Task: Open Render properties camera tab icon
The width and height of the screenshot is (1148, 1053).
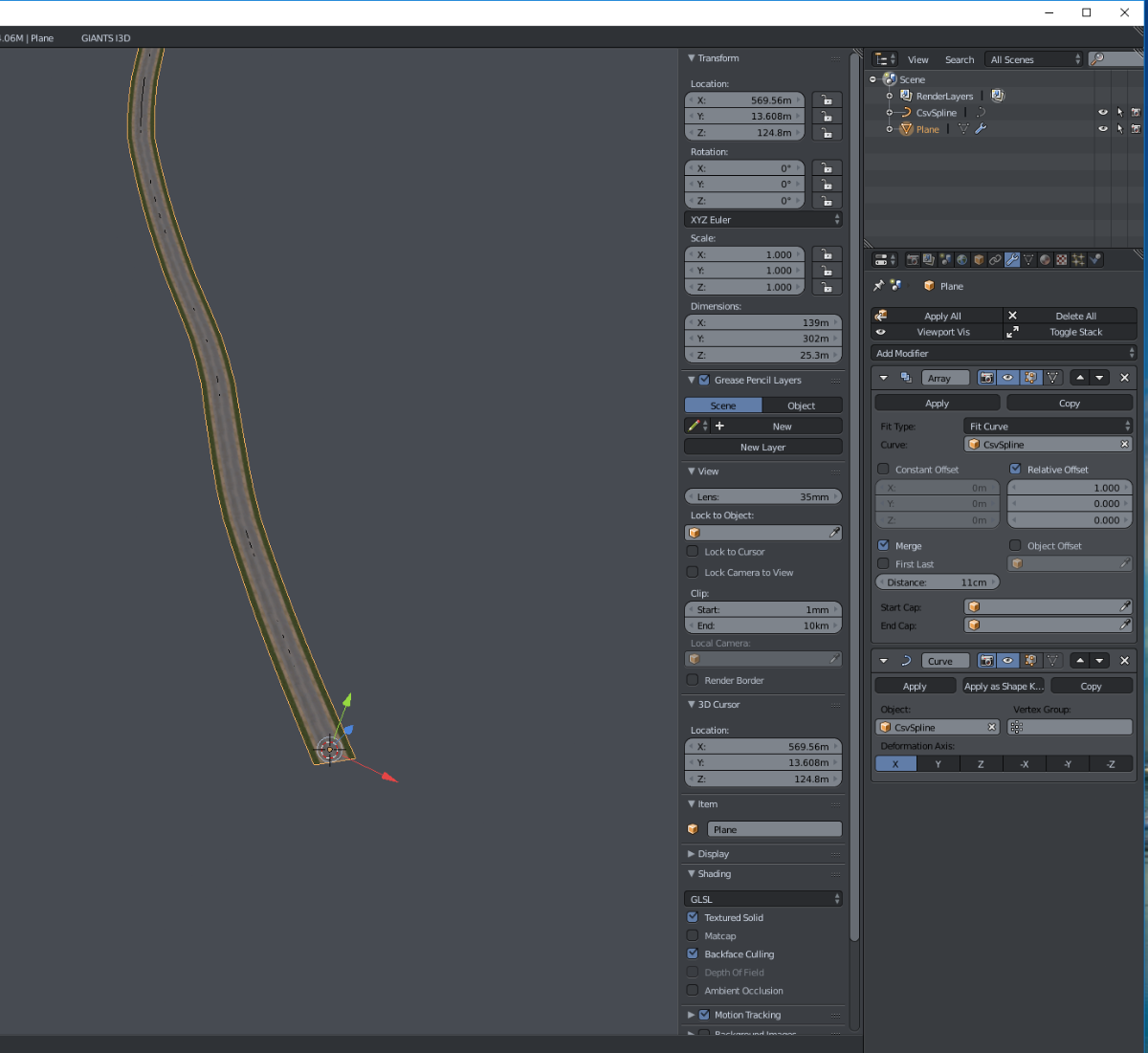Action: 912,260
